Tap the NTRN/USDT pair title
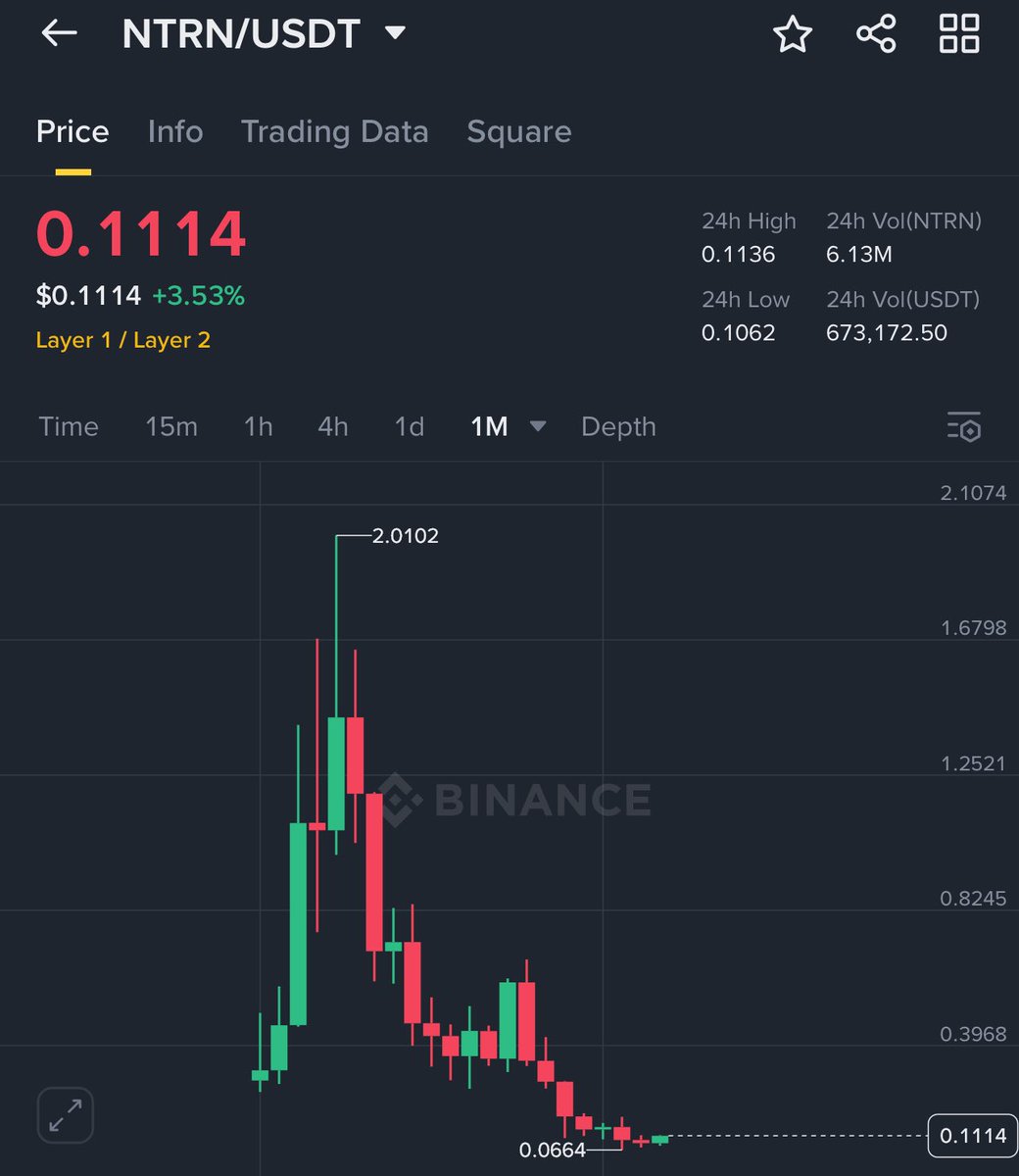This screenshot has height=1176, width=1019. 241,34
